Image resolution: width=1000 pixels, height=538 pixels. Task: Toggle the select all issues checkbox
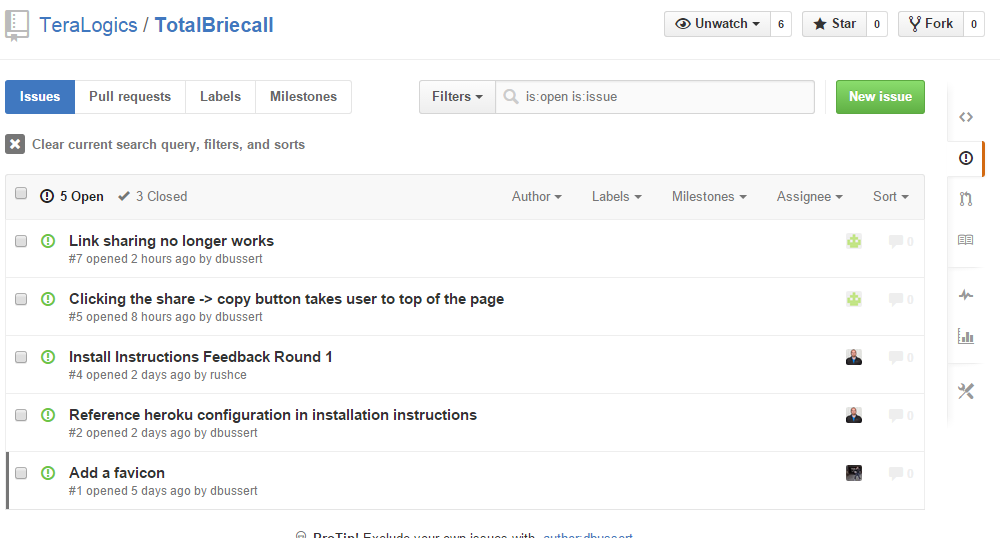tap(21, 194)
